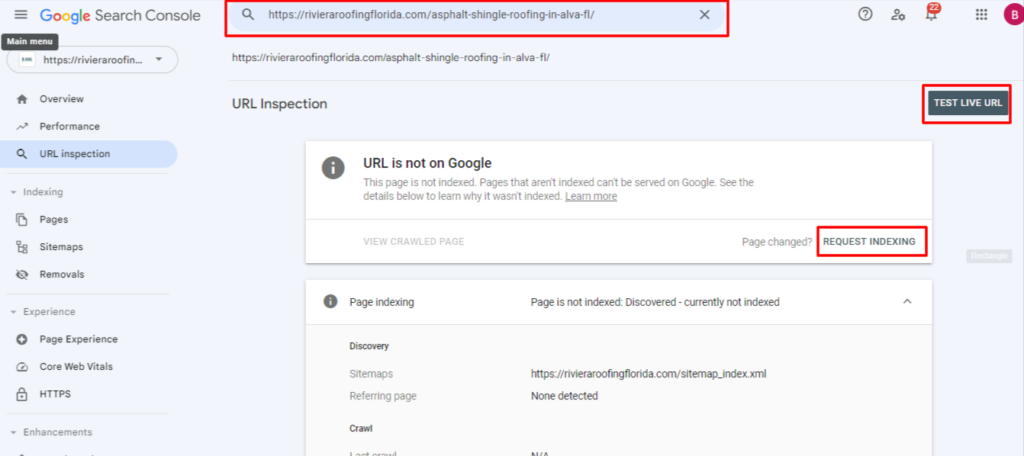Click the Removals crossed-eye icon
This screenshot has height=456, width=1024.
(x=22, y=274)
